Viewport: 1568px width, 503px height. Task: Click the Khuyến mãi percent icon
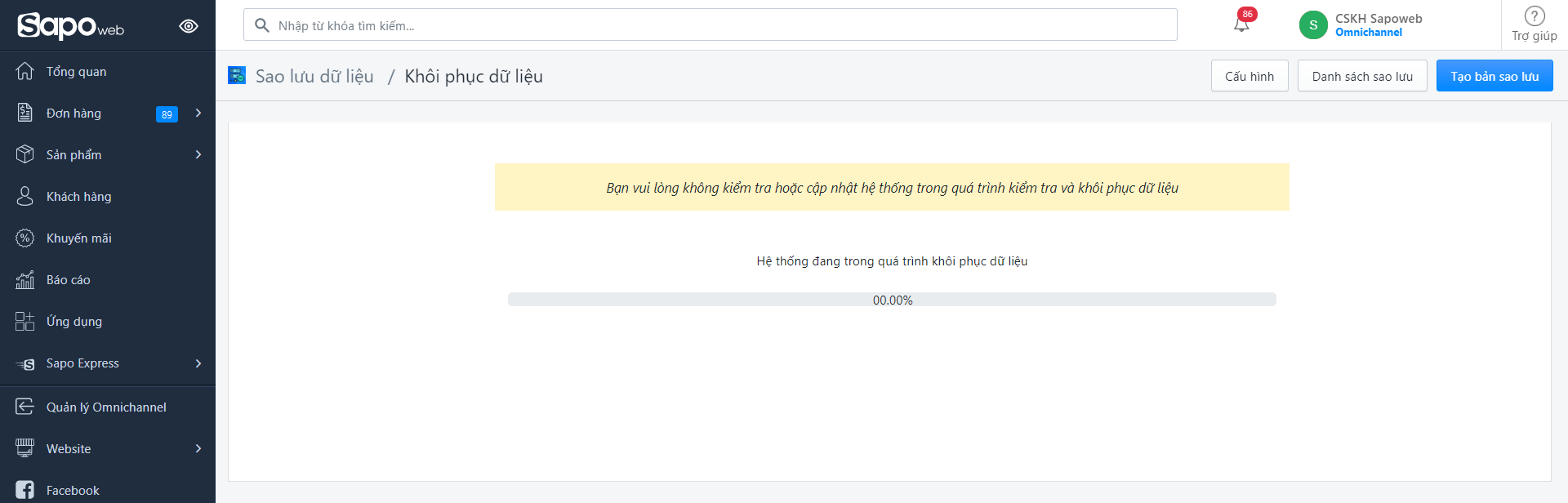(25, 238)
